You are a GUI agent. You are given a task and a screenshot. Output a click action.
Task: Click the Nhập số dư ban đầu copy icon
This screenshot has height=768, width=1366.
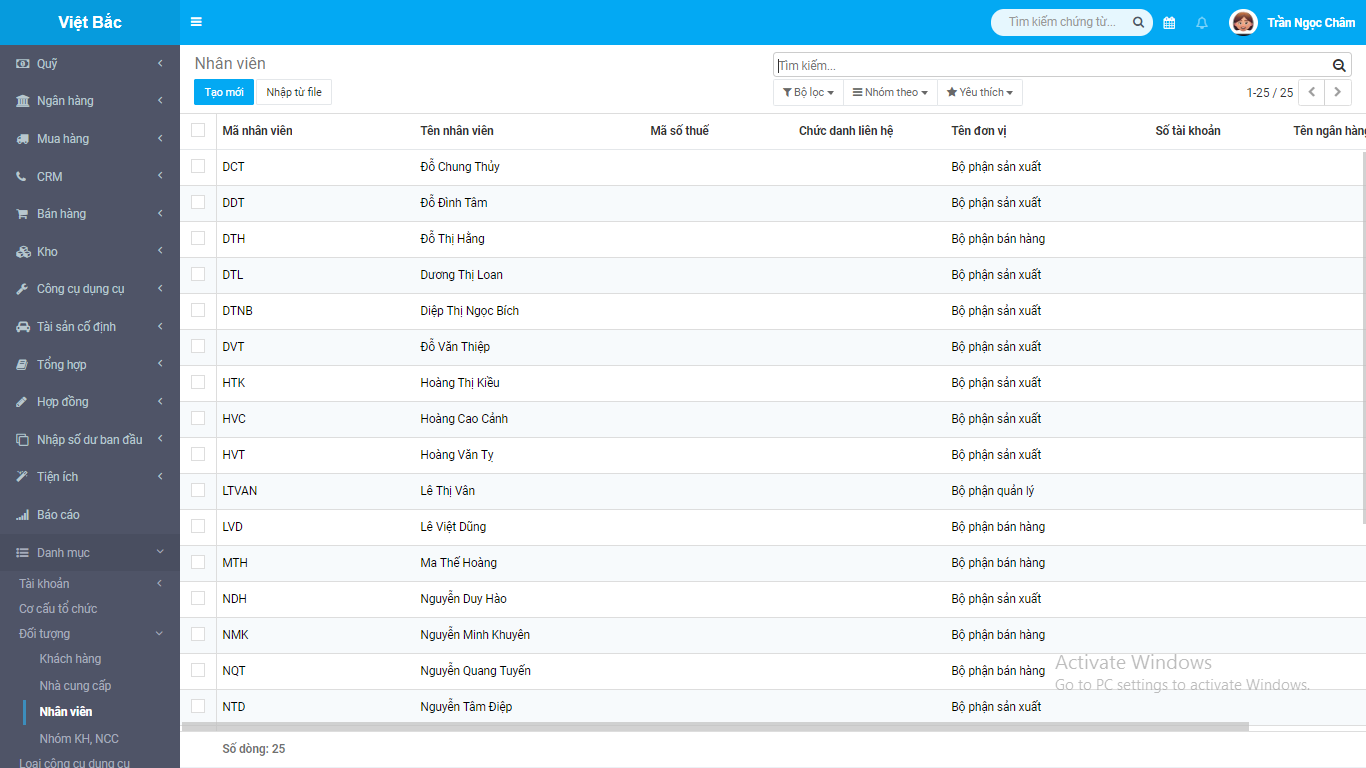pos(22,440)
